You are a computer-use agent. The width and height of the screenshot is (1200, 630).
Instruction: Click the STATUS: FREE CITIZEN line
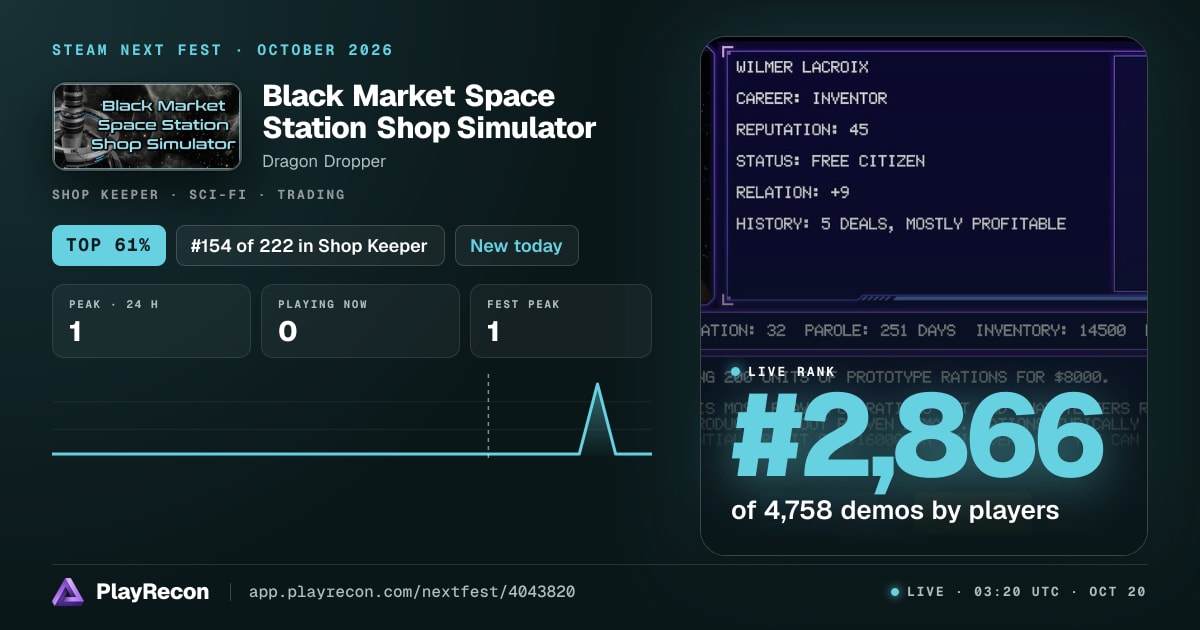[x=830, y=160]
